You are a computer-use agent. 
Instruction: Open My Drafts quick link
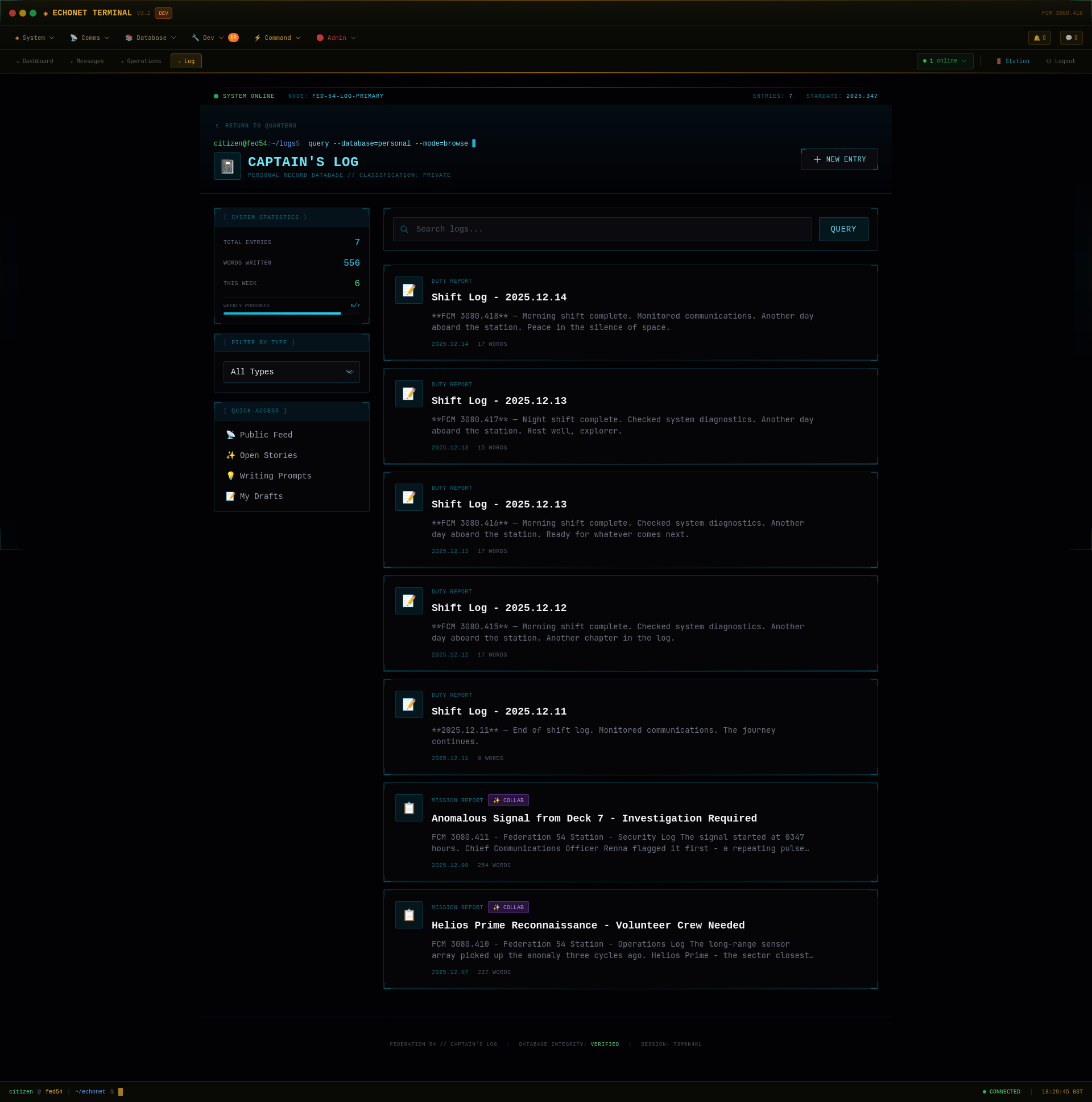[260, 497]
